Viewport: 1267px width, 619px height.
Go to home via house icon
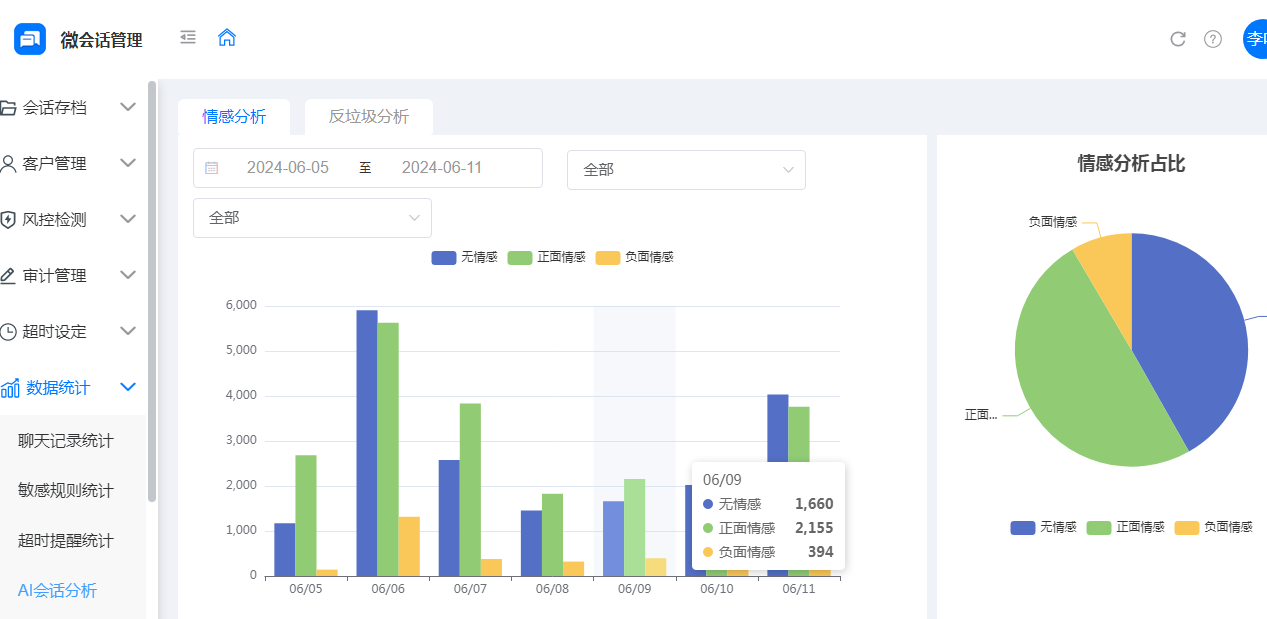(x=227, y=38)
